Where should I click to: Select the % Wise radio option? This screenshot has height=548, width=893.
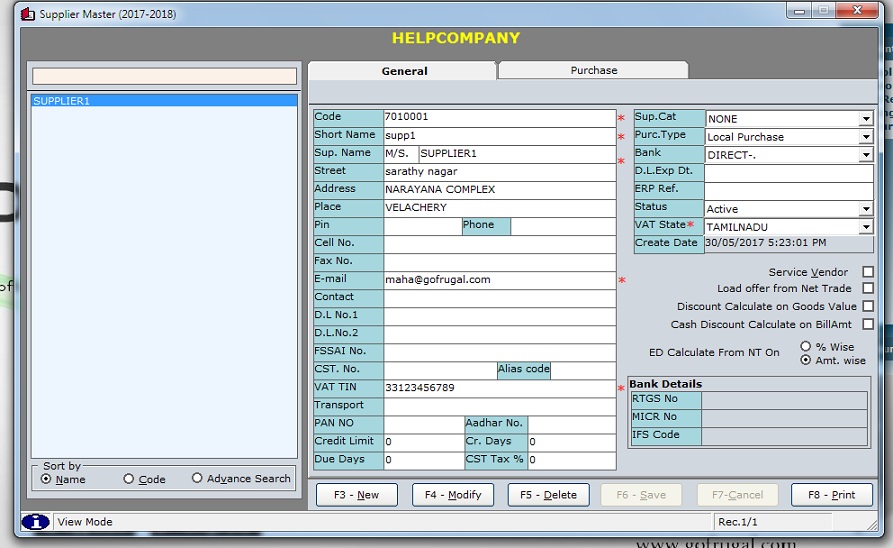806,347
